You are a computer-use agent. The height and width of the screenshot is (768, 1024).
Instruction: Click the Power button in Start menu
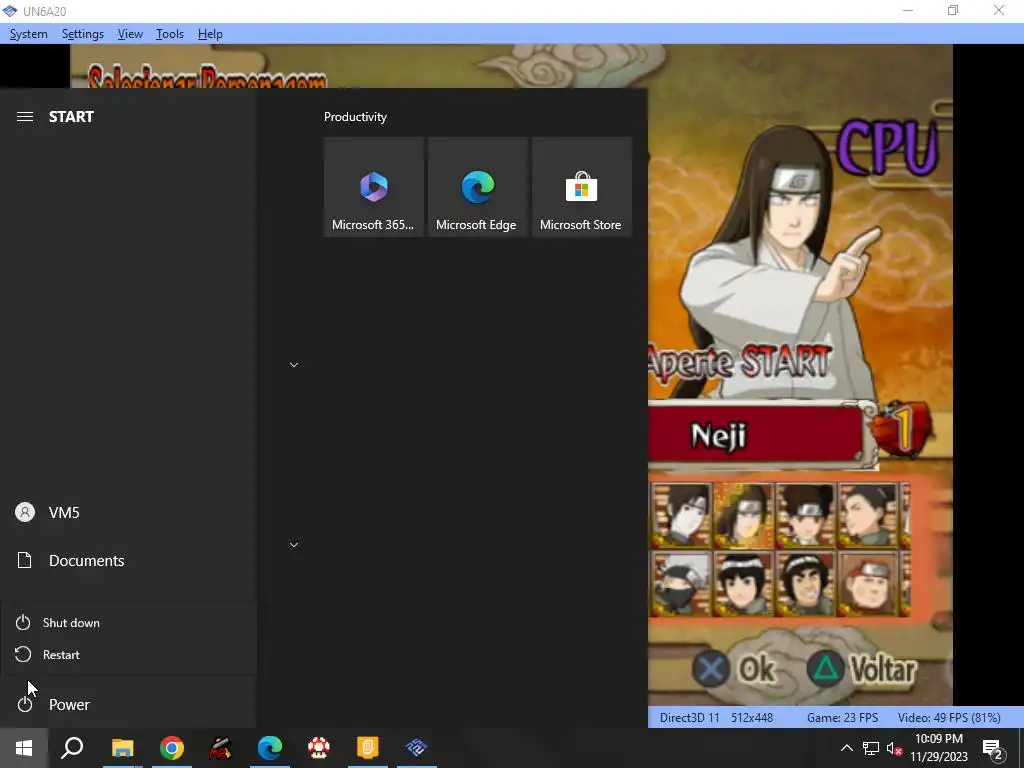(127, 704)
